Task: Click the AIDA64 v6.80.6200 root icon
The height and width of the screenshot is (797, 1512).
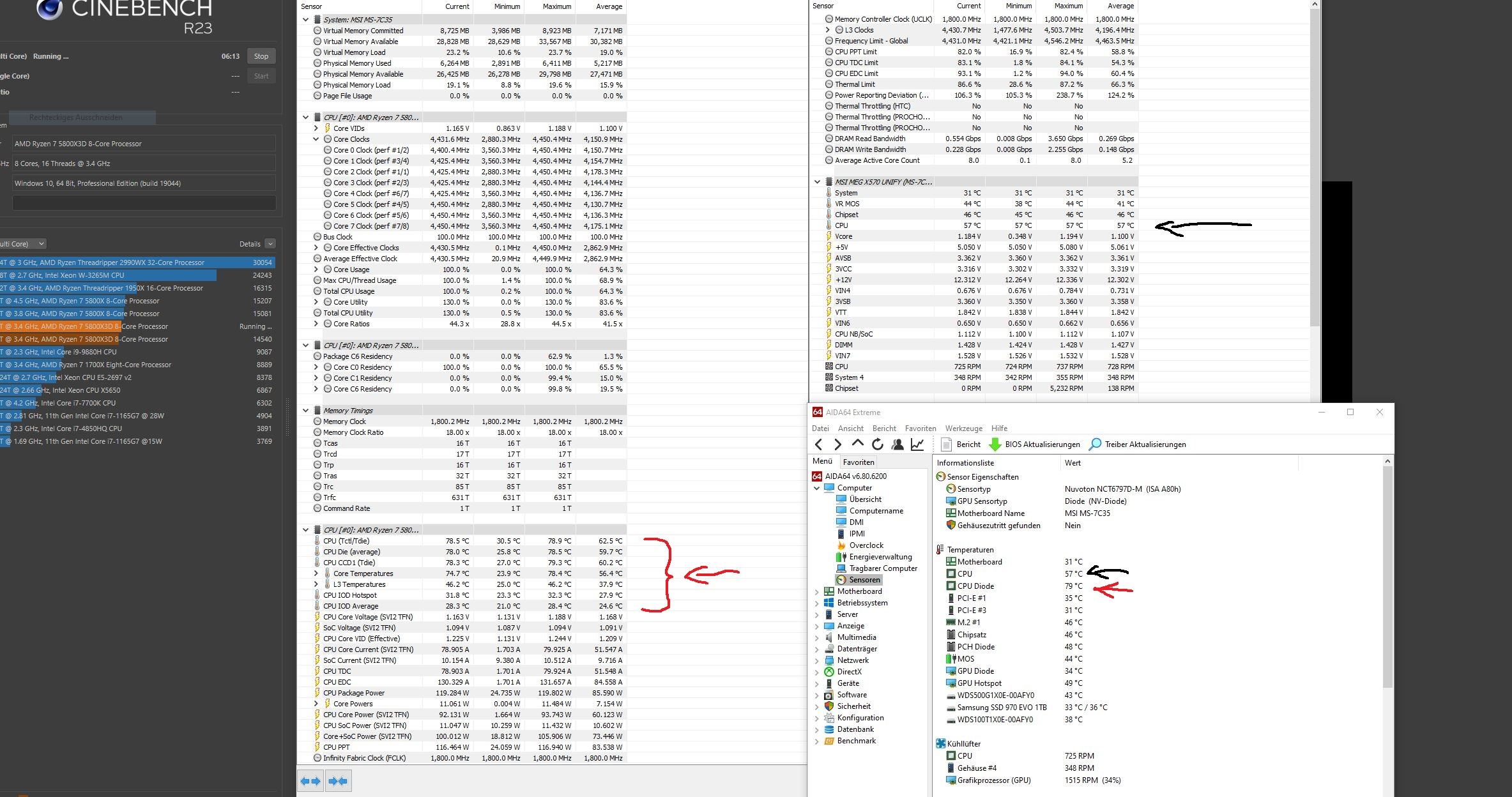Action: point(817,476)
